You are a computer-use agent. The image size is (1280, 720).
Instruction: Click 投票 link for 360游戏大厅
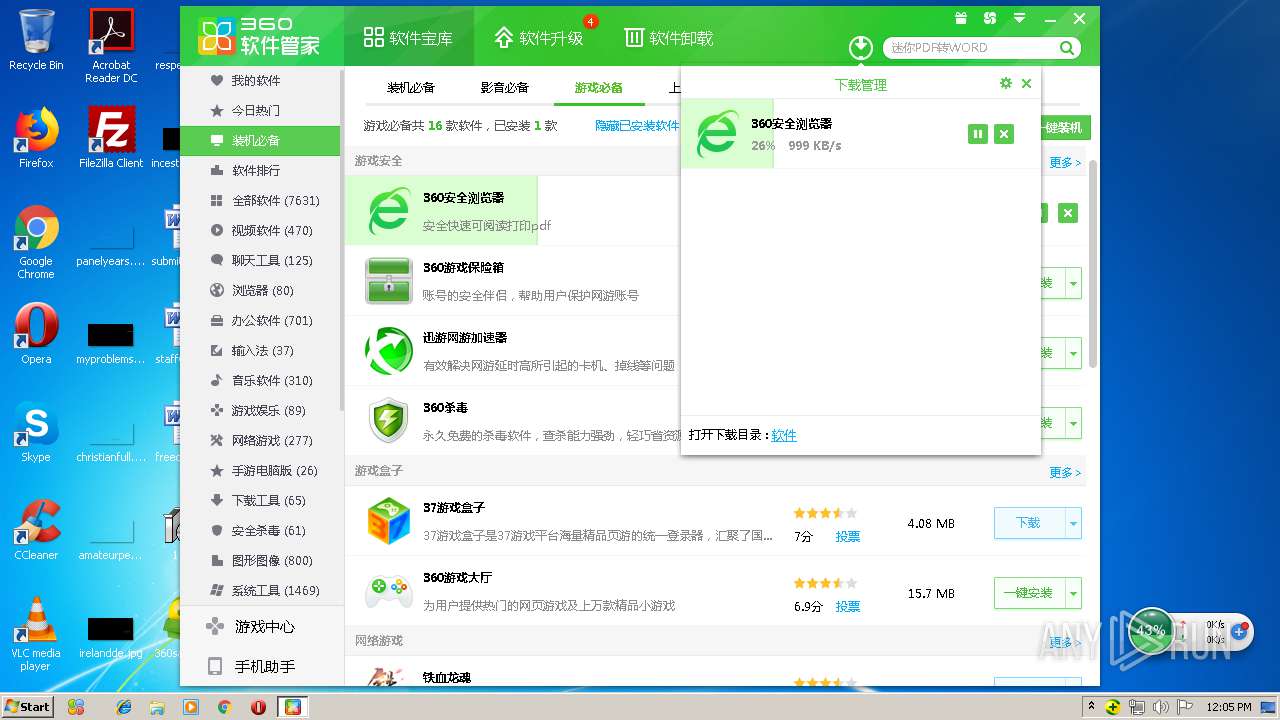tap(848, 607)
